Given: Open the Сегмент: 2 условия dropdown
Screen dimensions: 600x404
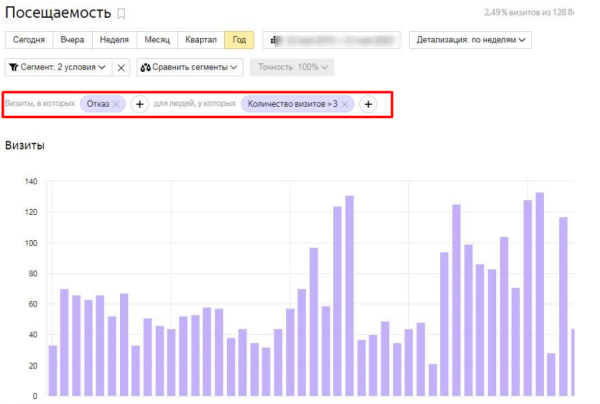Looking at the screenshot, I should (56, 67).
